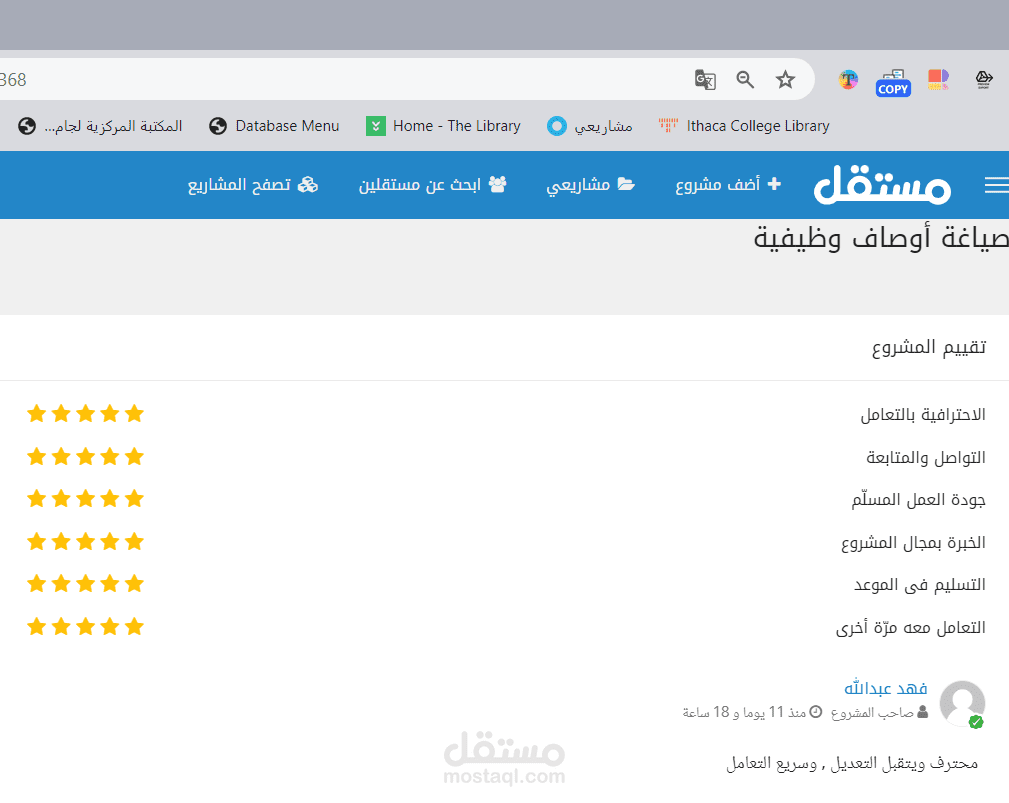Click the plus icon beside أضف مشروع

pyautogui.click(x=774, y=184)
